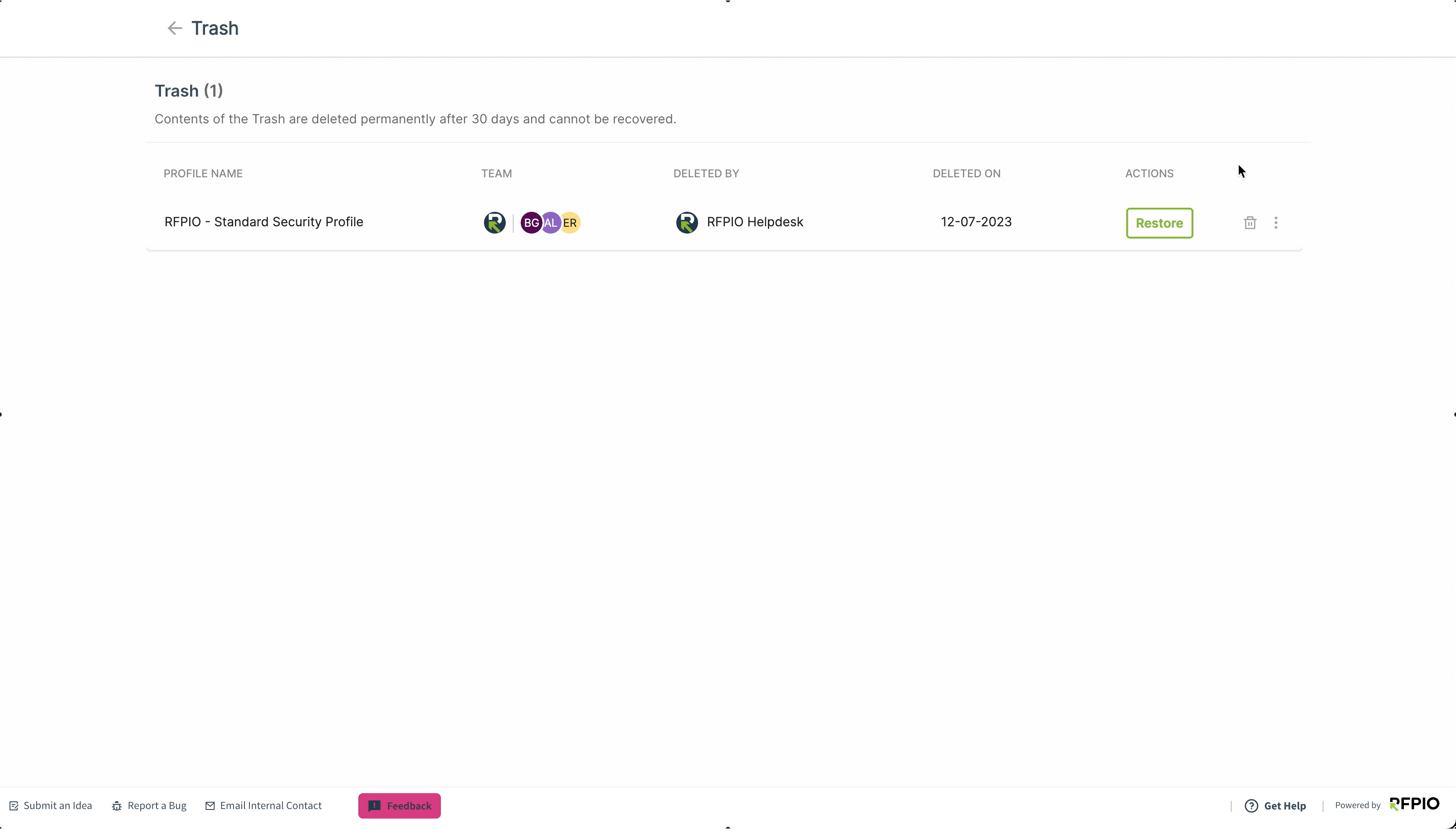Click the Trash page title
This screenshot has width=1456, height=829.
215,28
